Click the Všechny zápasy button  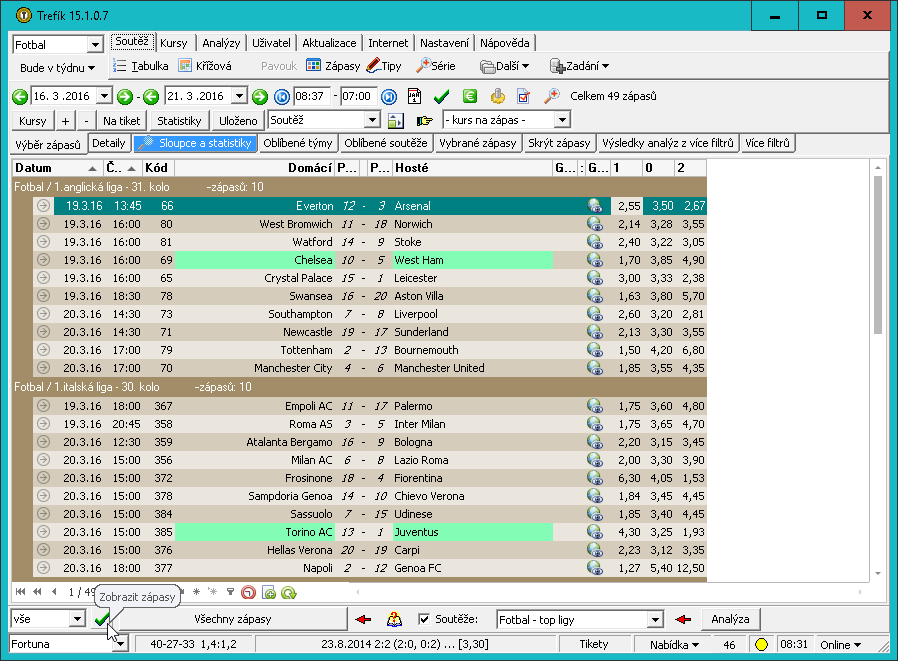tap(233, 619)
